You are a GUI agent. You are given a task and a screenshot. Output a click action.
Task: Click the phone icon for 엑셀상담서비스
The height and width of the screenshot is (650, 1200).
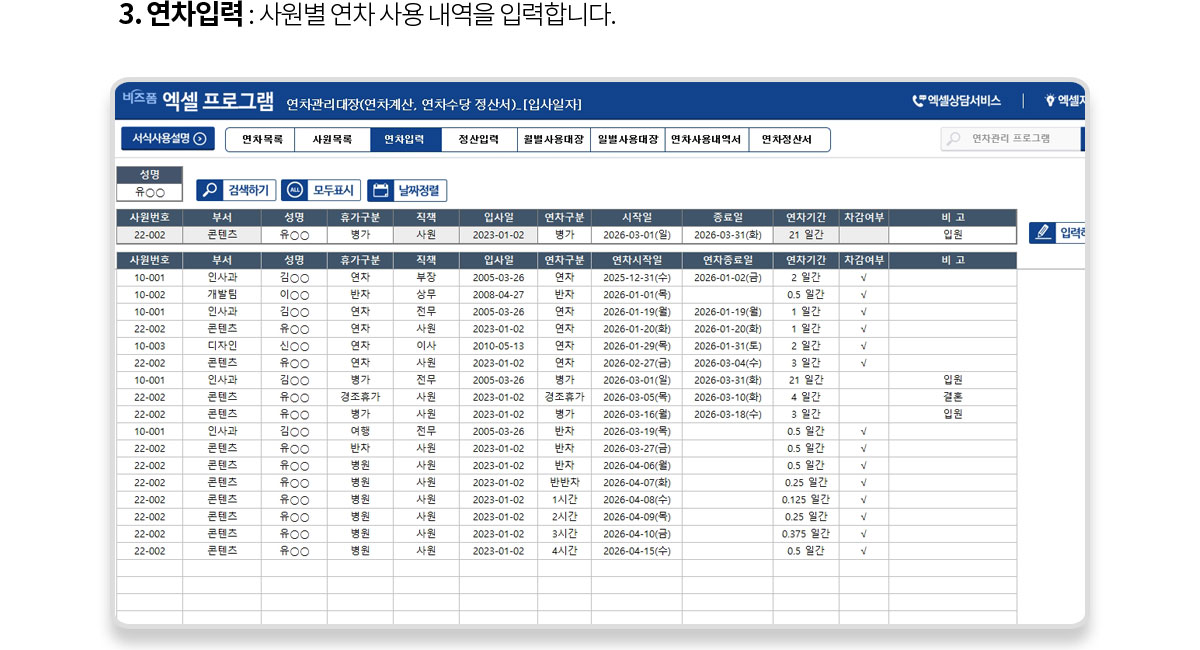(x=918, y=101)
